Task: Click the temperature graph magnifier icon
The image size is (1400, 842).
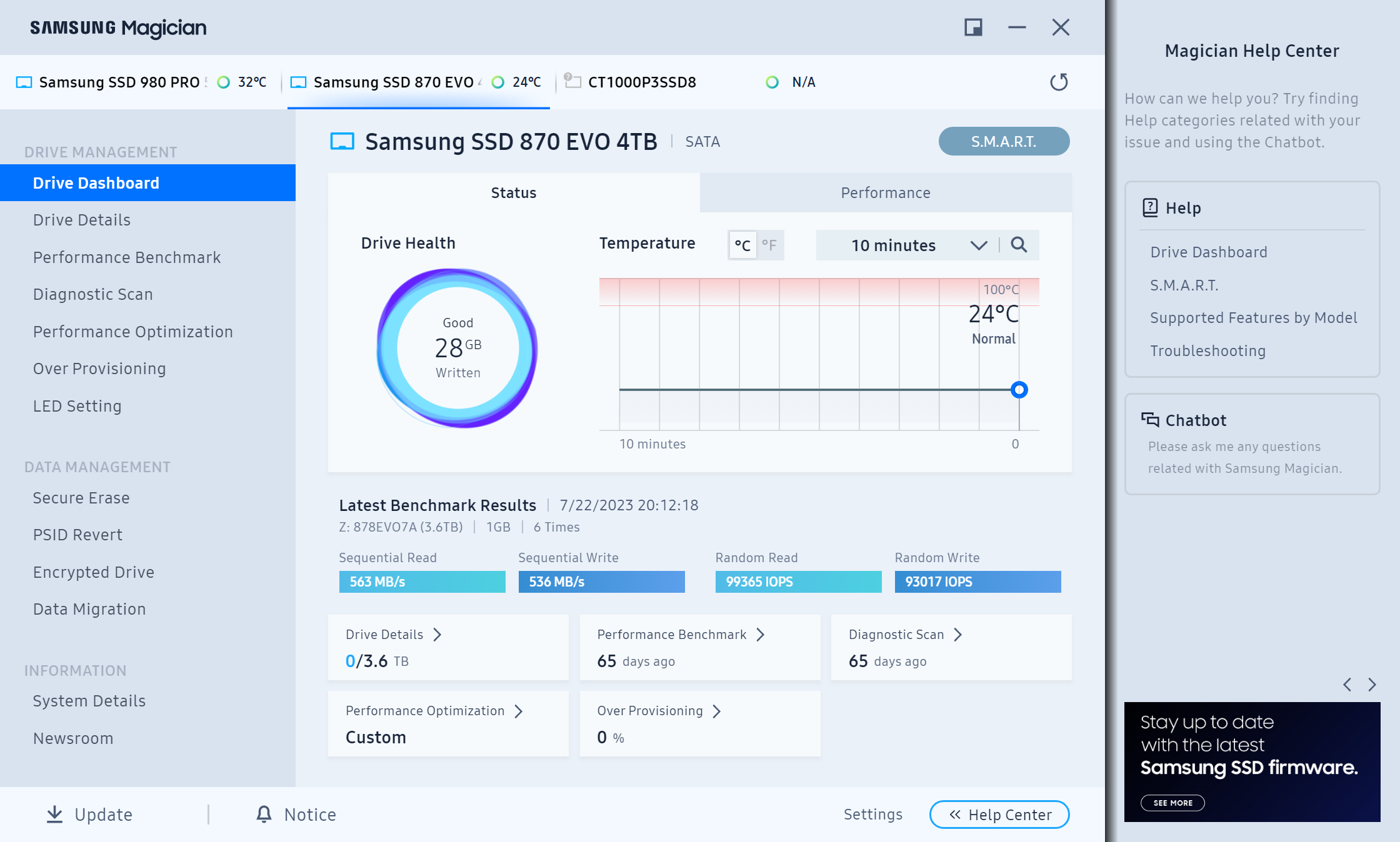Action: pos(1019,245)
